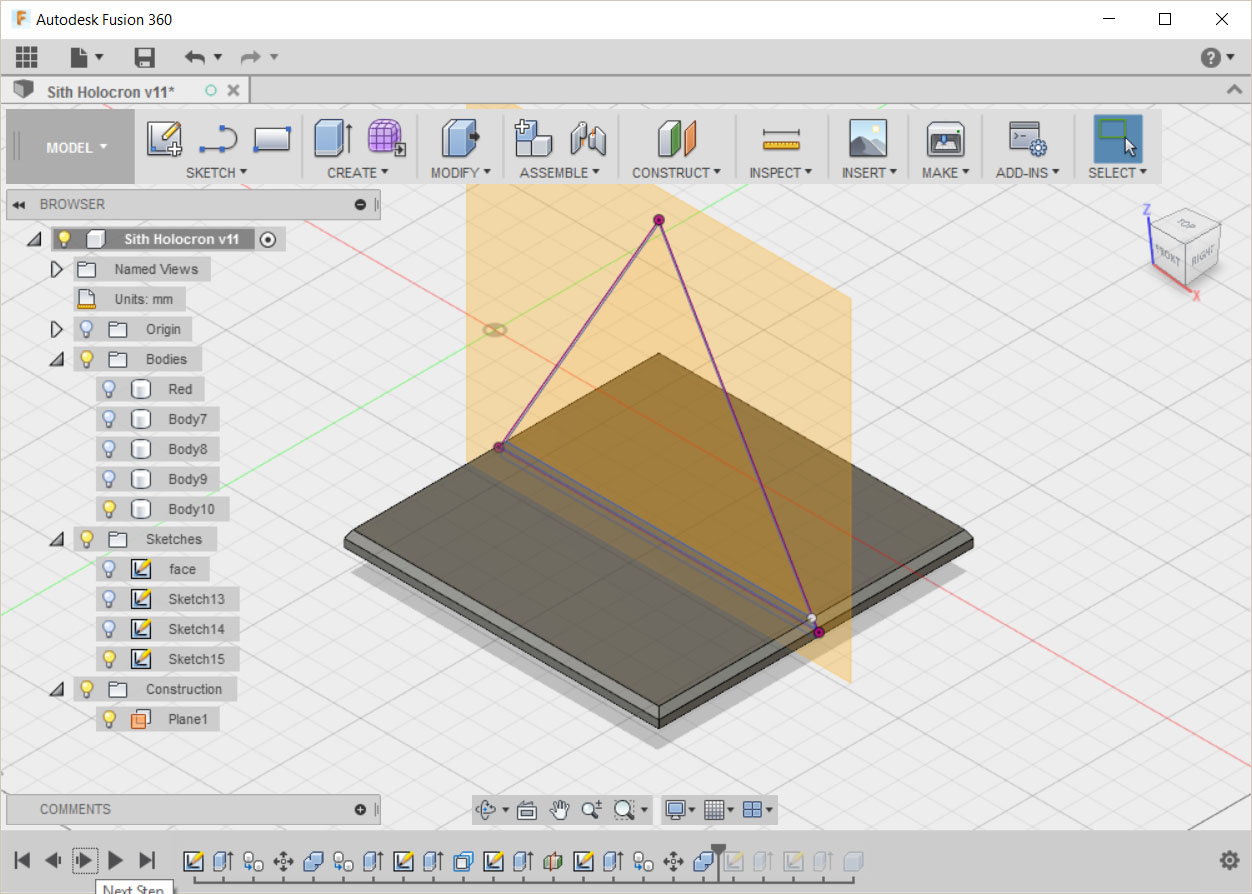Close the Sith Holocron v11 tab
The height and width of the screenshot is (894, 1252).
pos(234,90)
